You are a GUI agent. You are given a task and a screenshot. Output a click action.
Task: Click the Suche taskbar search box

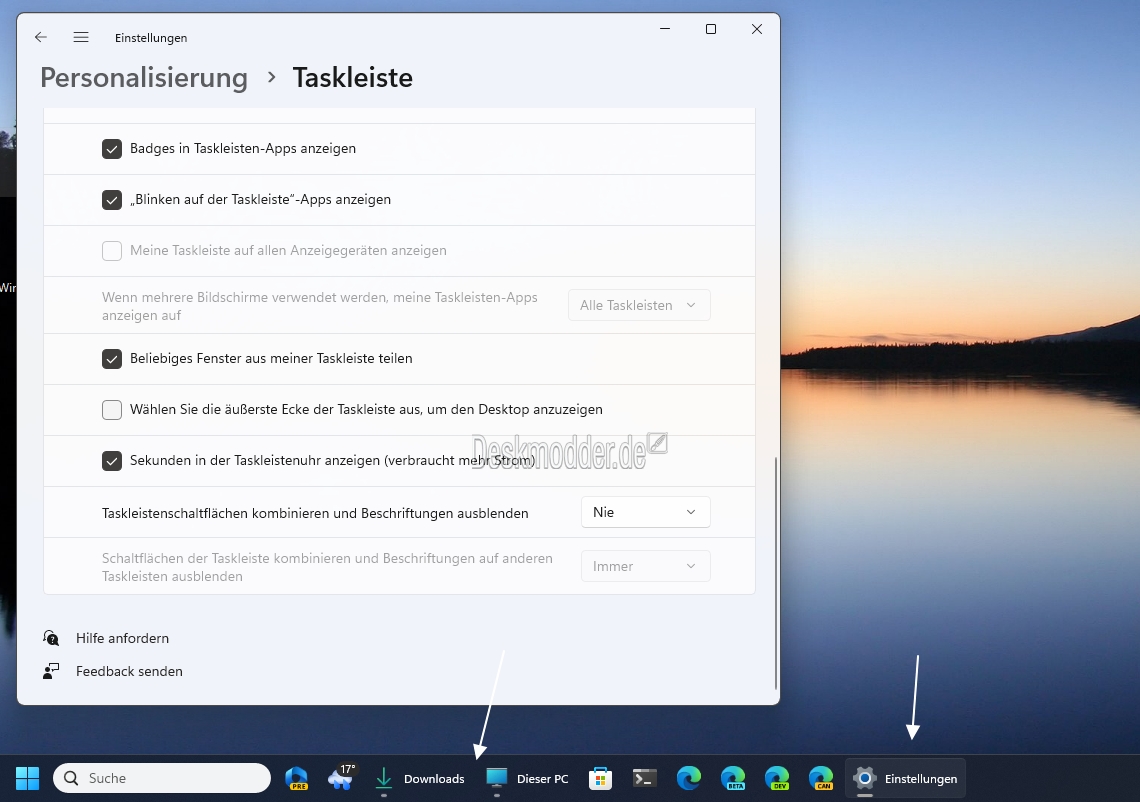(x=162, y=778)
